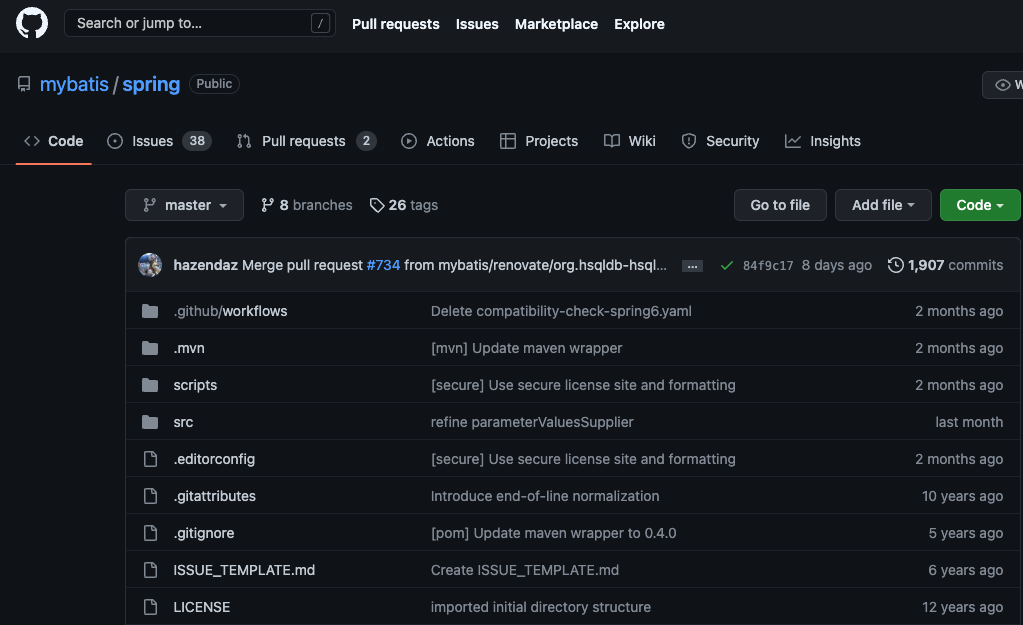The width and height of the screenshot is (1023, 625).
Task: Click the Projects table icon
Action: pos(508,141)
